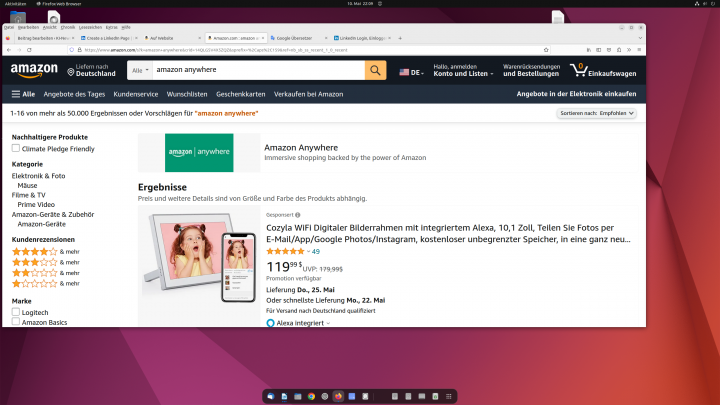This screenshot has height=405, width=720.
Task: Open Angebote des Tages link
Action: click(x=74, y=94)
